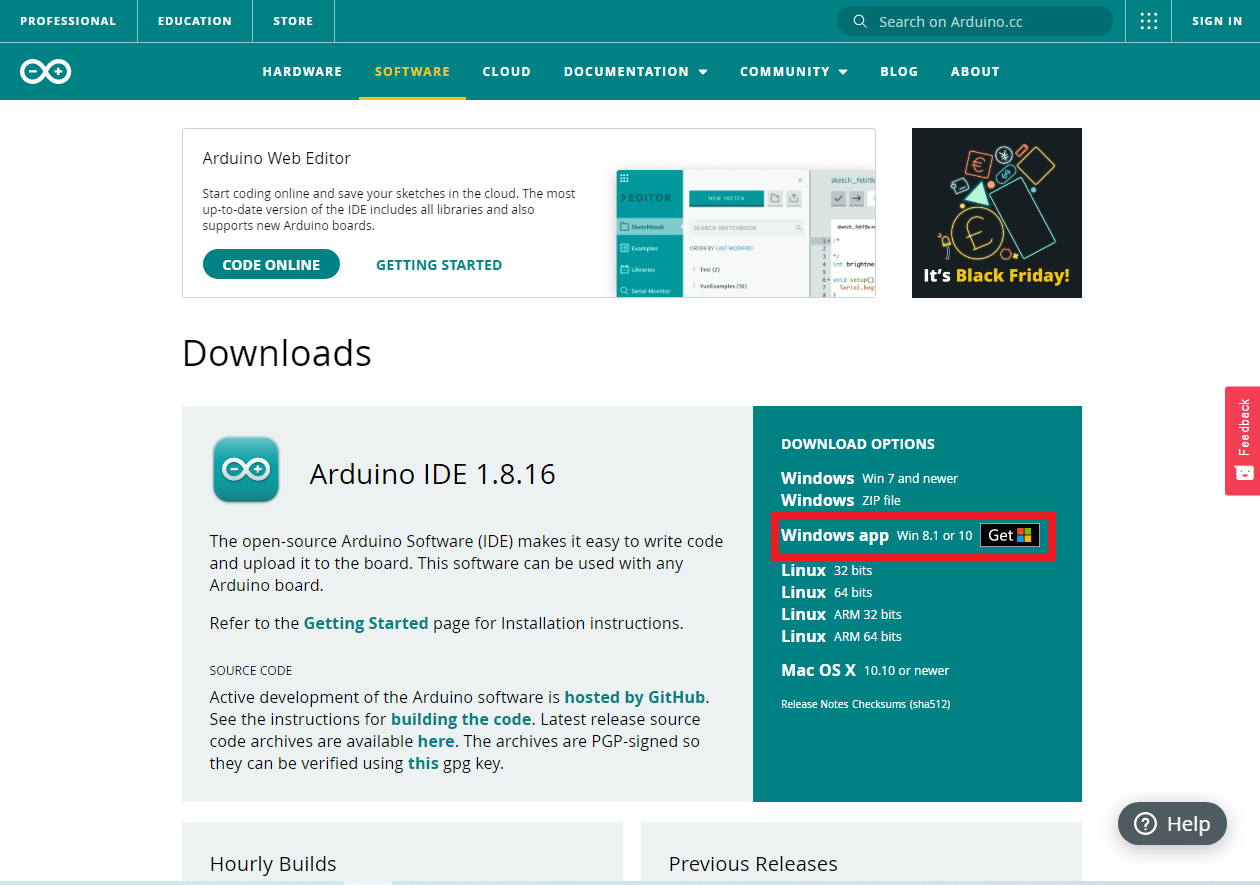Image resolution: width=1260 pixels, height=885 pixels.
Task: Click the Black Friday banner
Action: tap(997, 213)
